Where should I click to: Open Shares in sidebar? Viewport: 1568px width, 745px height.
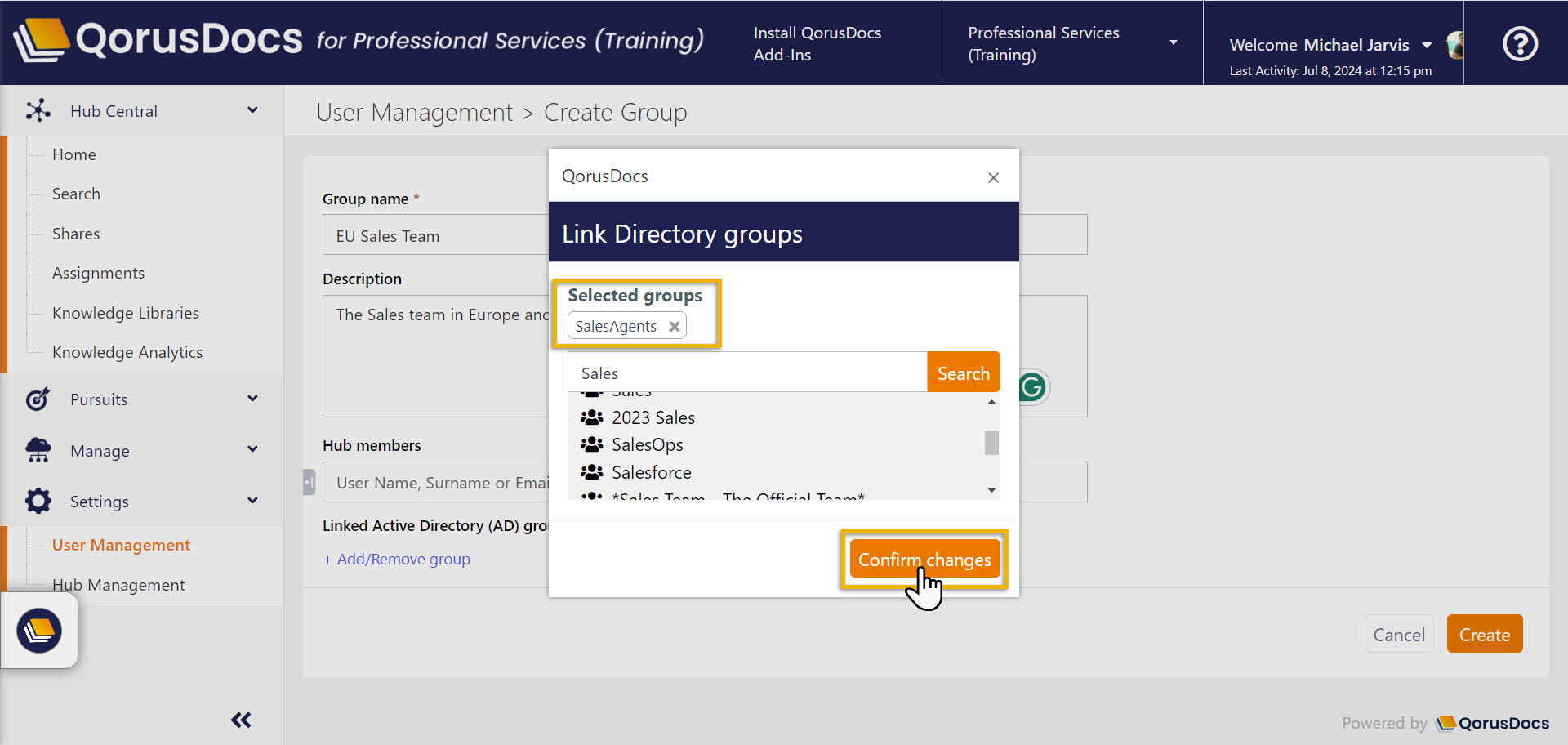click(x=76, y=234)
